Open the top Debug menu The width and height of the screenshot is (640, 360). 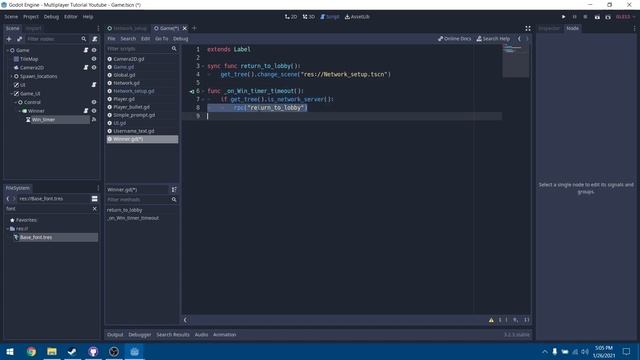pos(51,17)
